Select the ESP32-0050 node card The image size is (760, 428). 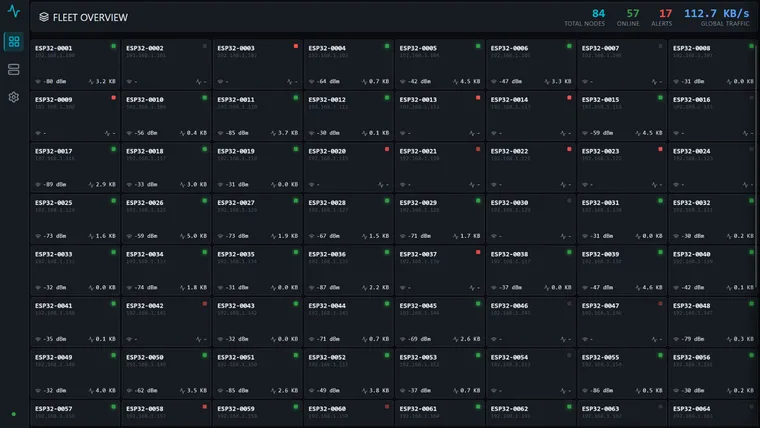pyautogui.click(x=166, y=374)
